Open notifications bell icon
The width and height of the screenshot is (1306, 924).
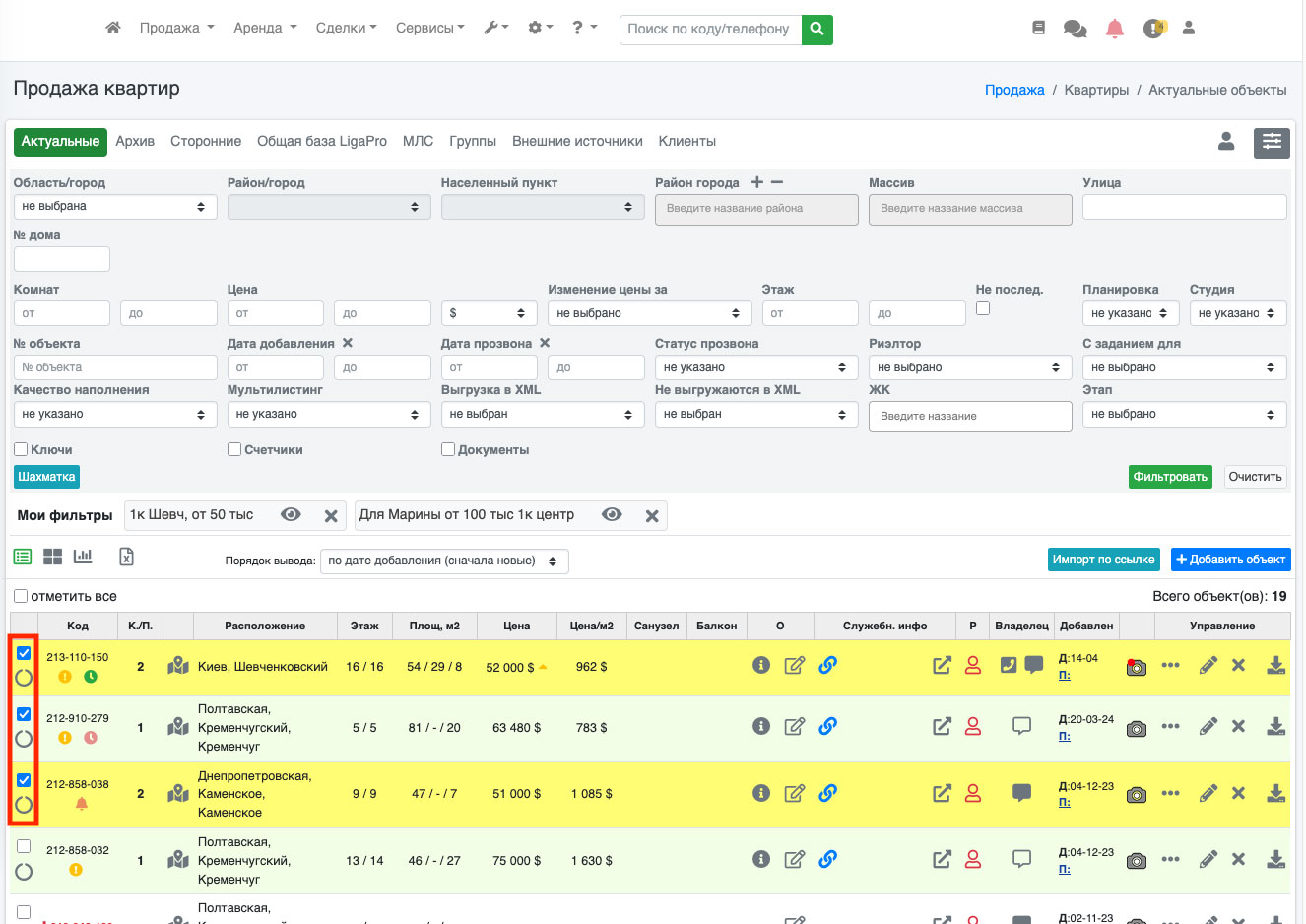pos(1114,29)
